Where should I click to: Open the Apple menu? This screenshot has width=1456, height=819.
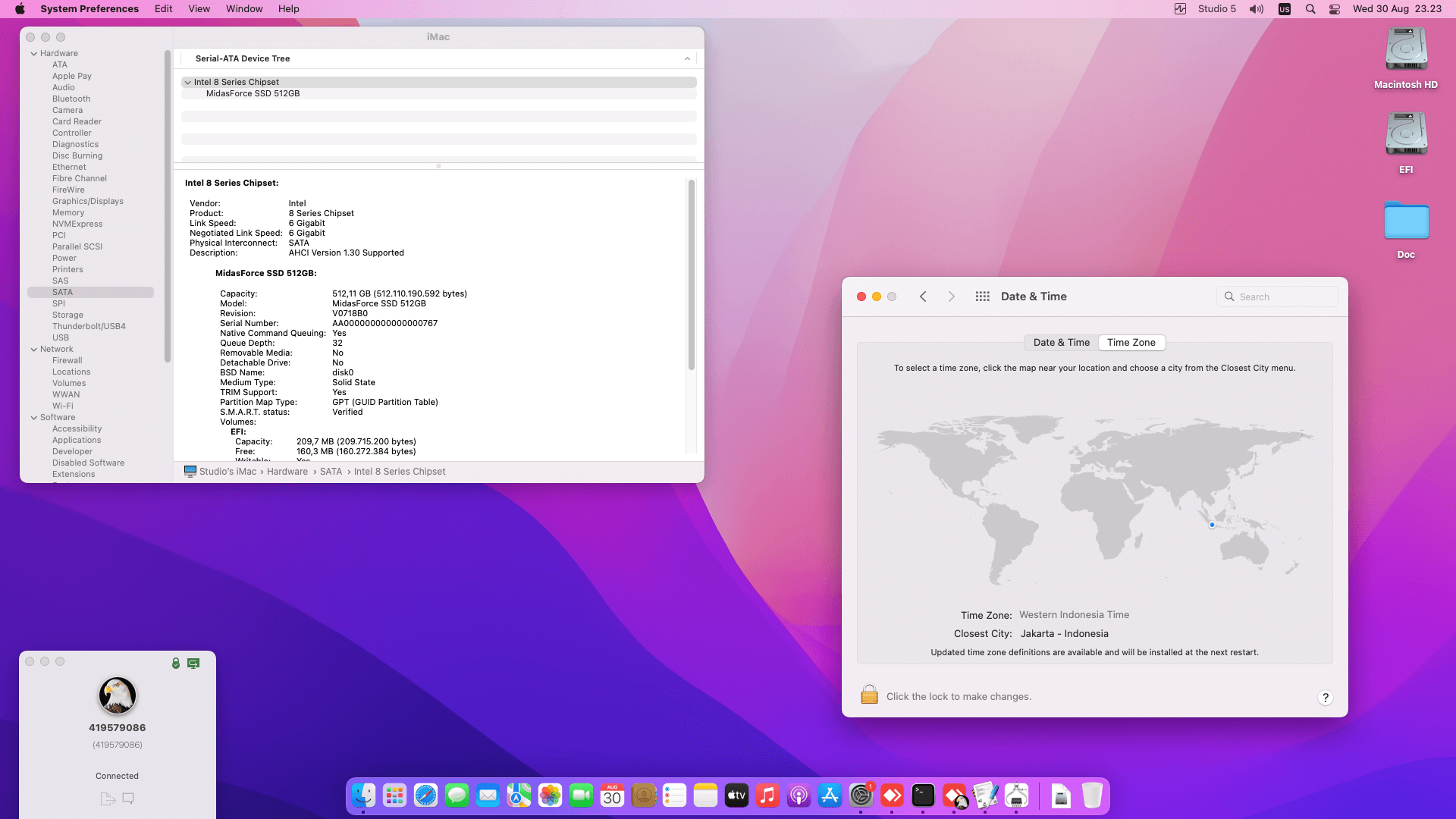click(20, 9)
